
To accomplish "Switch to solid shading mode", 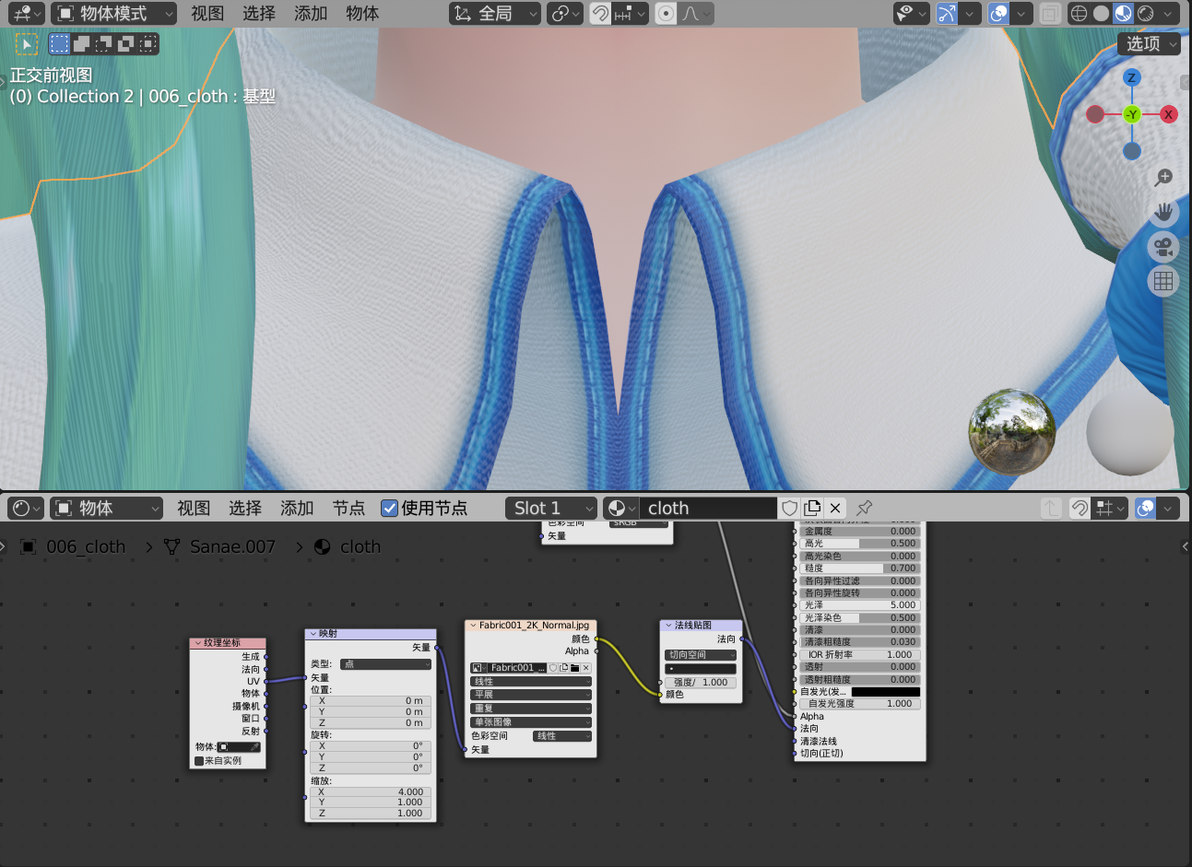I will tap(1101, 13).
